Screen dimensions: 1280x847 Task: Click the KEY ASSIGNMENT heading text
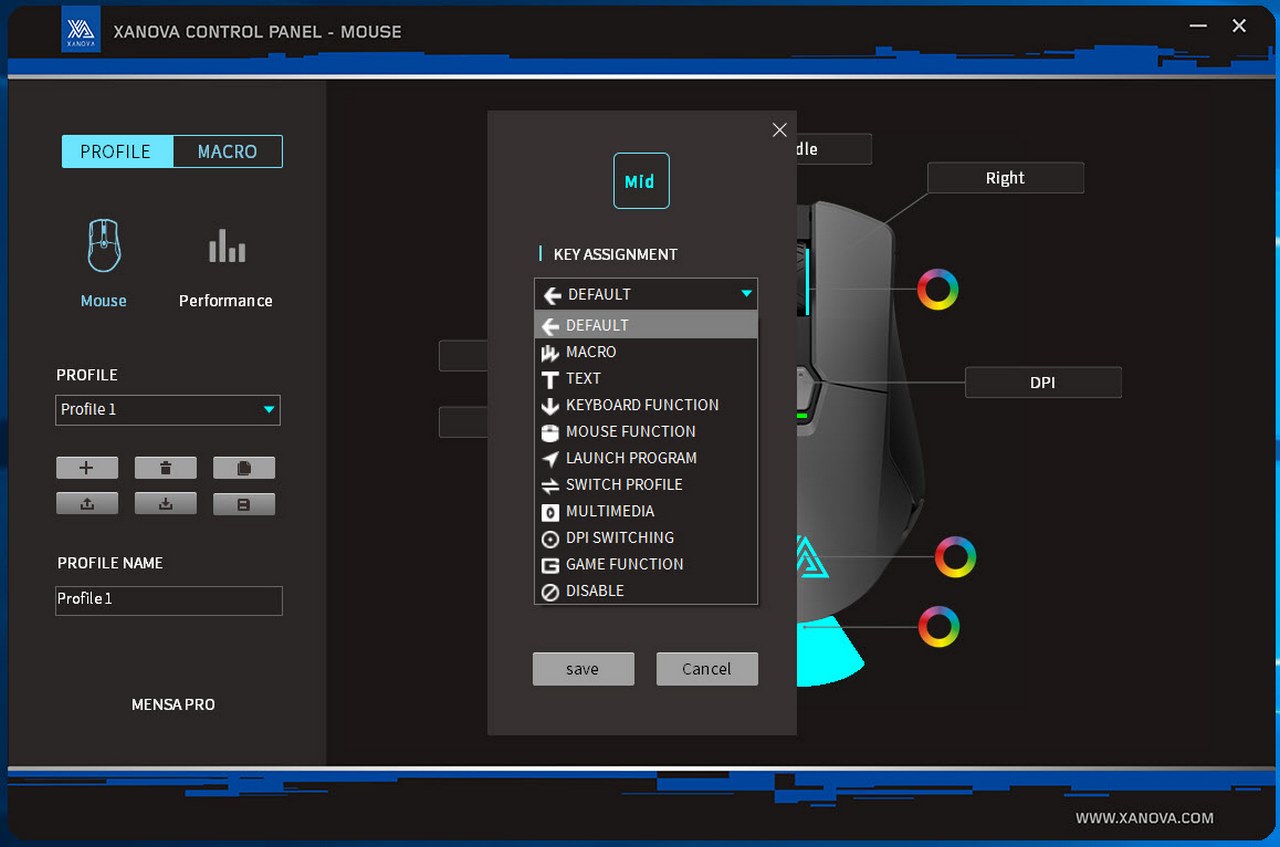[615, 254]
